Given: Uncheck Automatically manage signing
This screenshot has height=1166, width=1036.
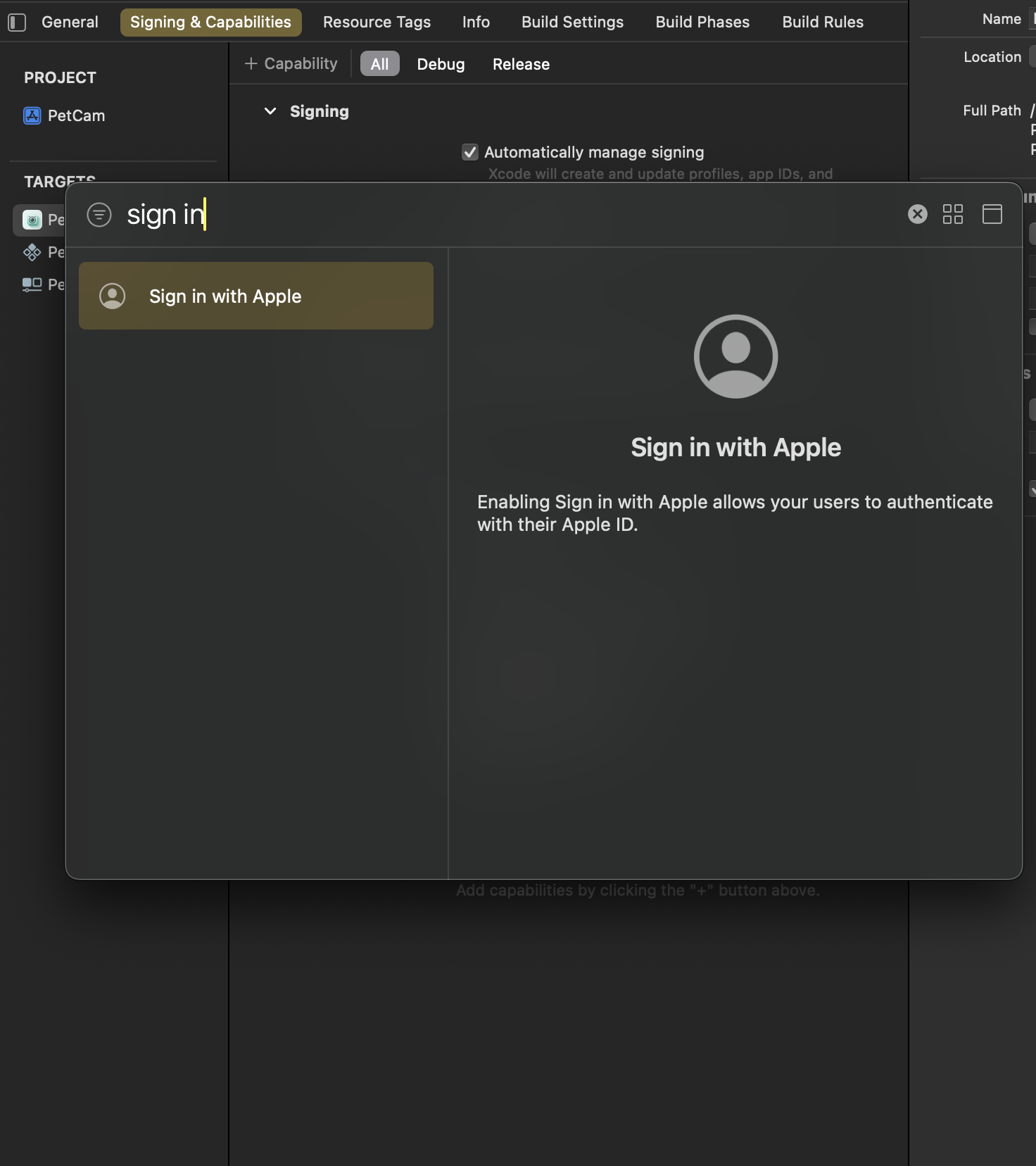Looking at the screenshot, I should 470,152.
